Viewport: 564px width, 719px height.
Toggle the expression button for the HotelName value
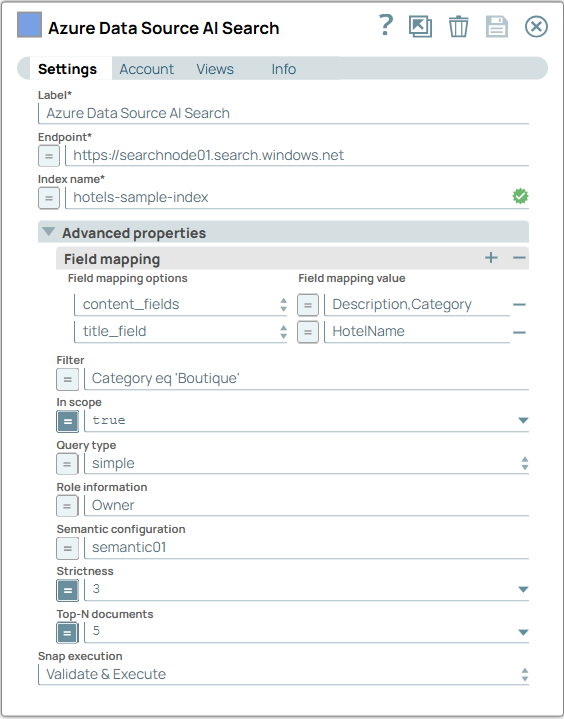coord(308,332)
